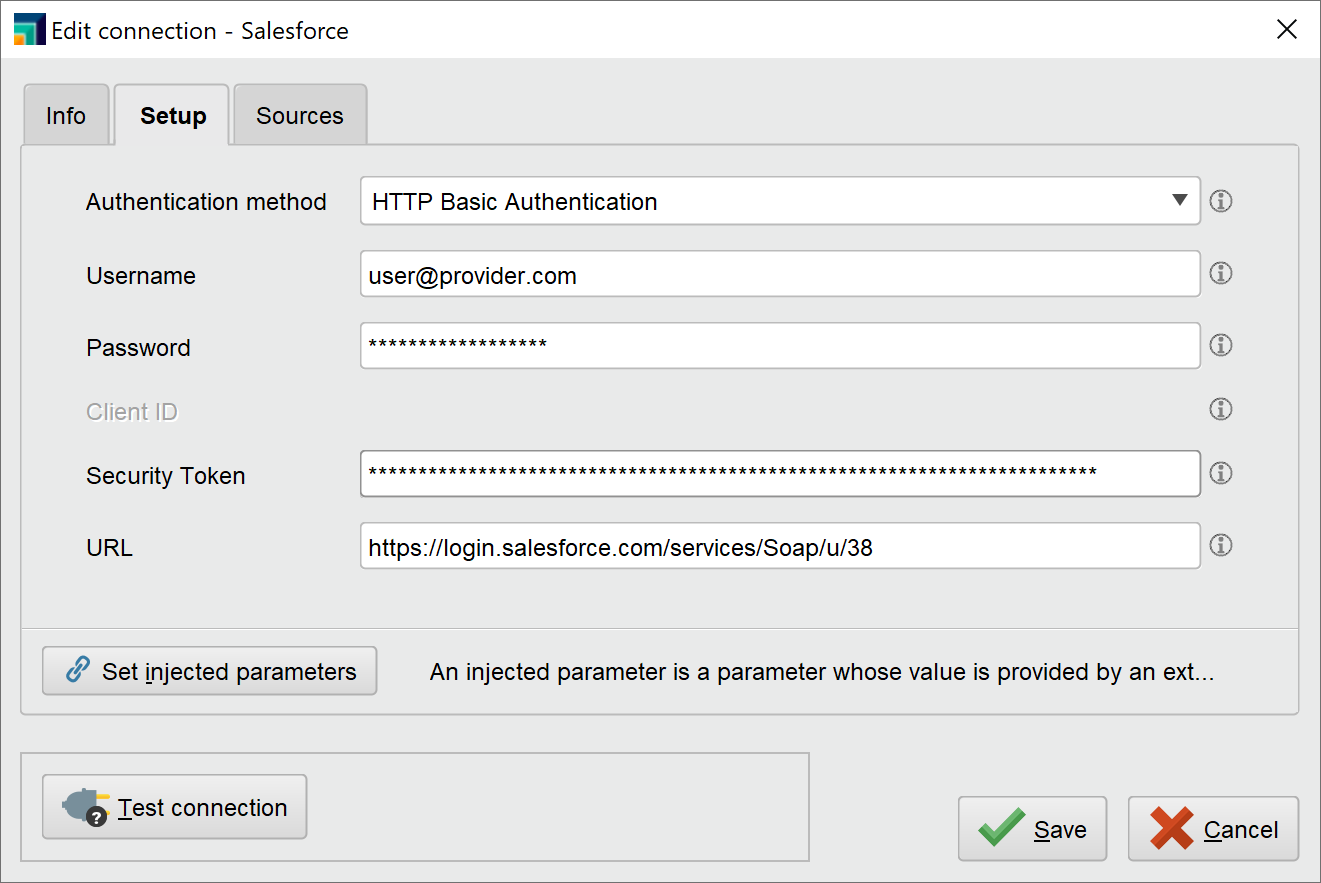Viewport: 1321px width, 883px height.
Task: Click the red X icon on Cancel
Action: 1170,828
